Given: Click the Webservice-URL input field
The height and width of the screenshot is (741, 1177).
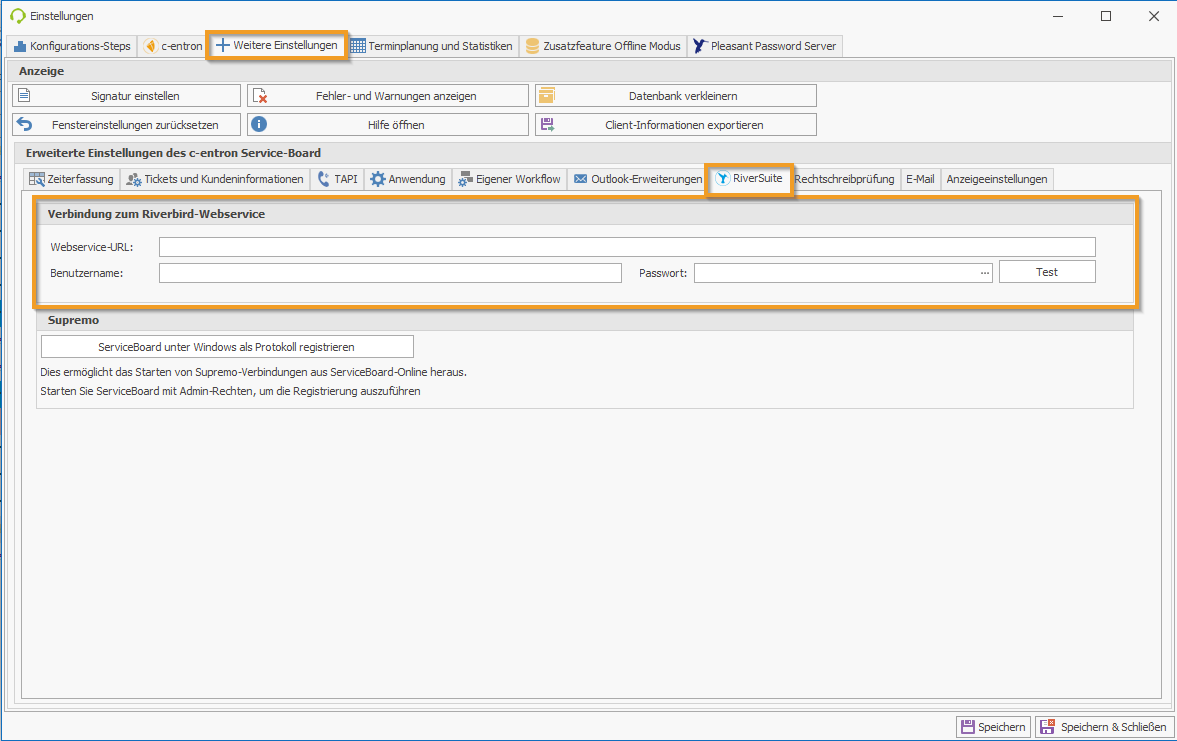Looking at the screenshot, I should (626, 247).
